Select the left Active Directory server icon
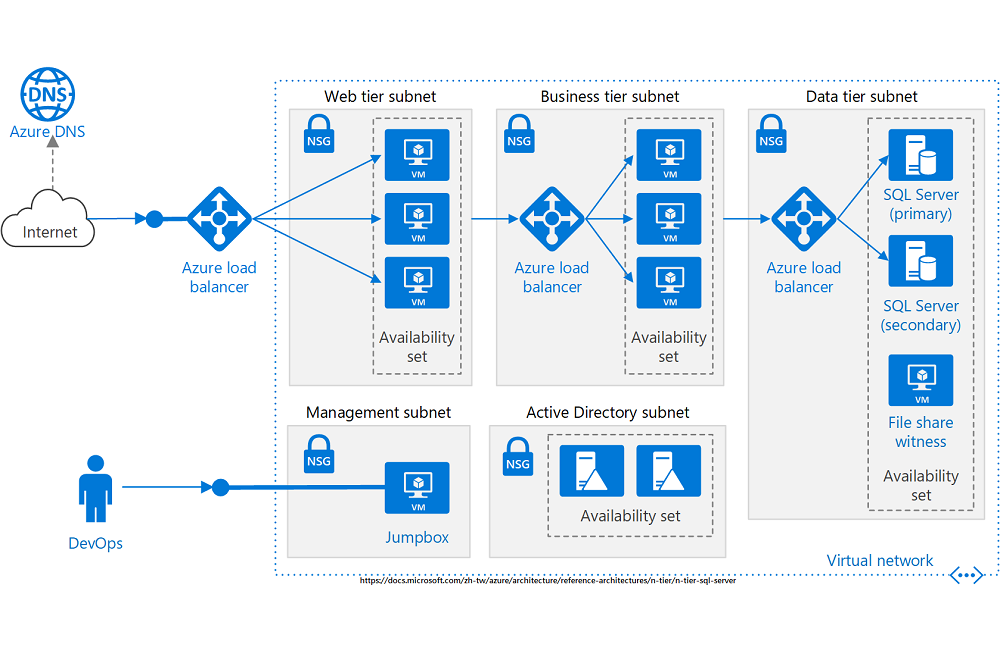The image size is (1000, 650). click(592, 471)
